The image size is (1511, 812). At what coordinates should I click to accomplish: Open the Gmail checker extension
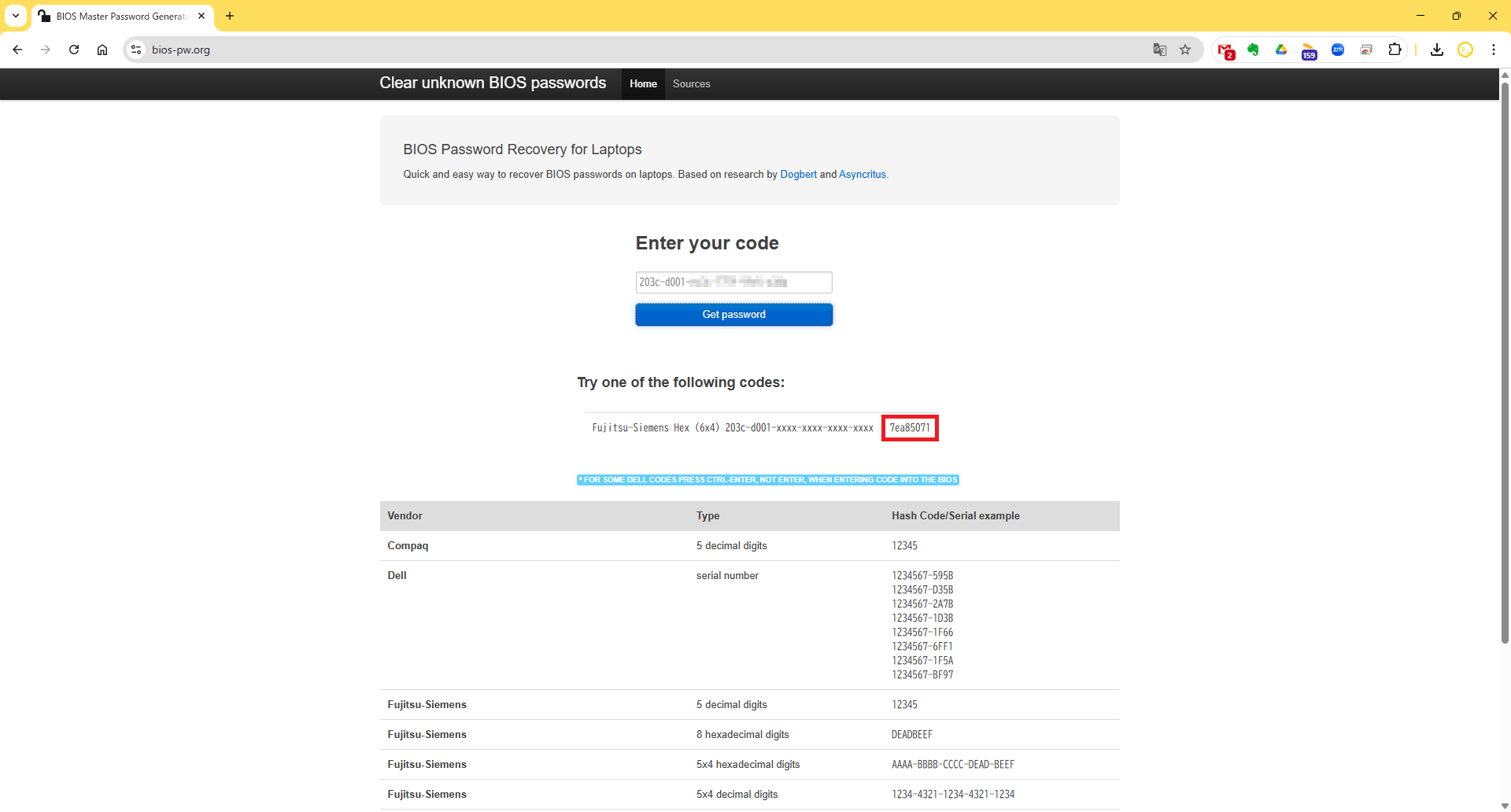1225,50
